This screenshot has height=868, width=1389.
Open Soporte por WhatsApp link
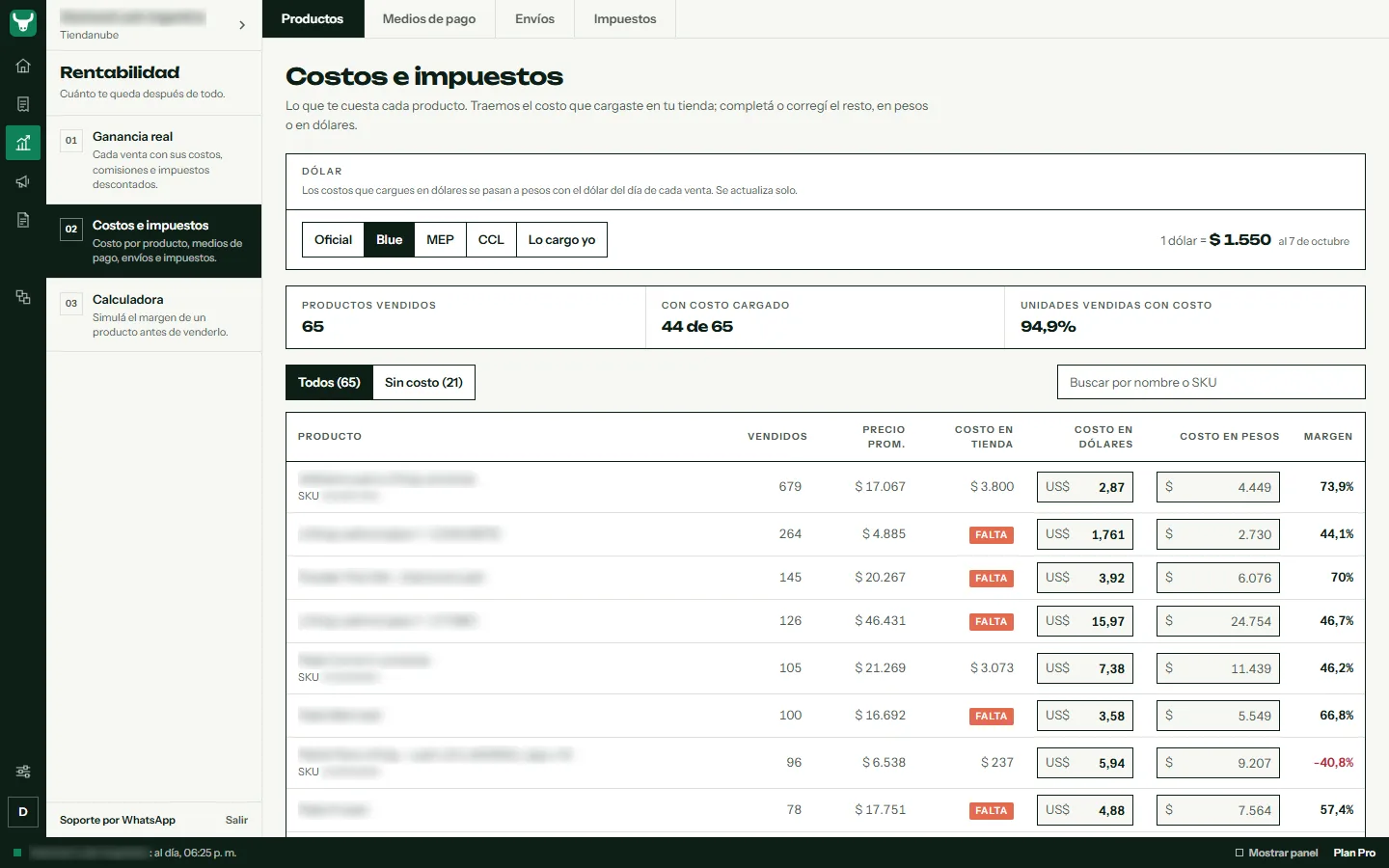pos(118,820)
